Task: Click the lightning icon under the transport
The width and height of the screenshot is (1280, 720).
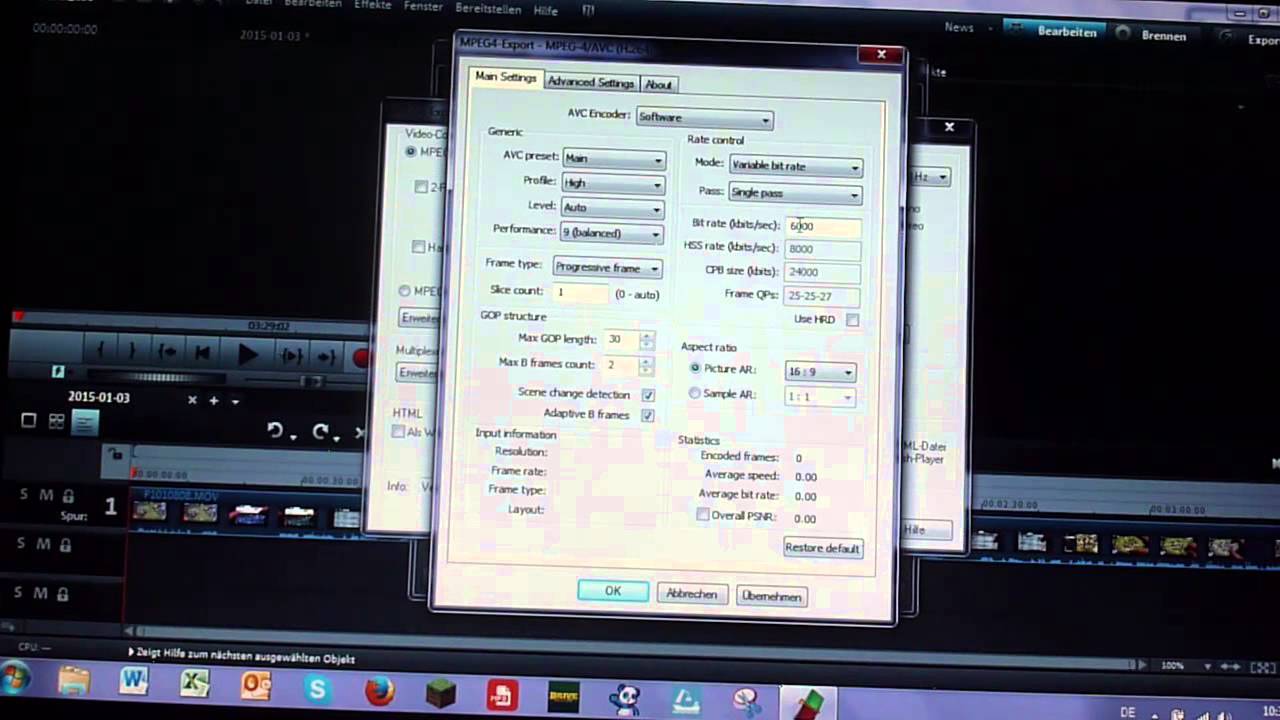Action: [x=58, y=372]
